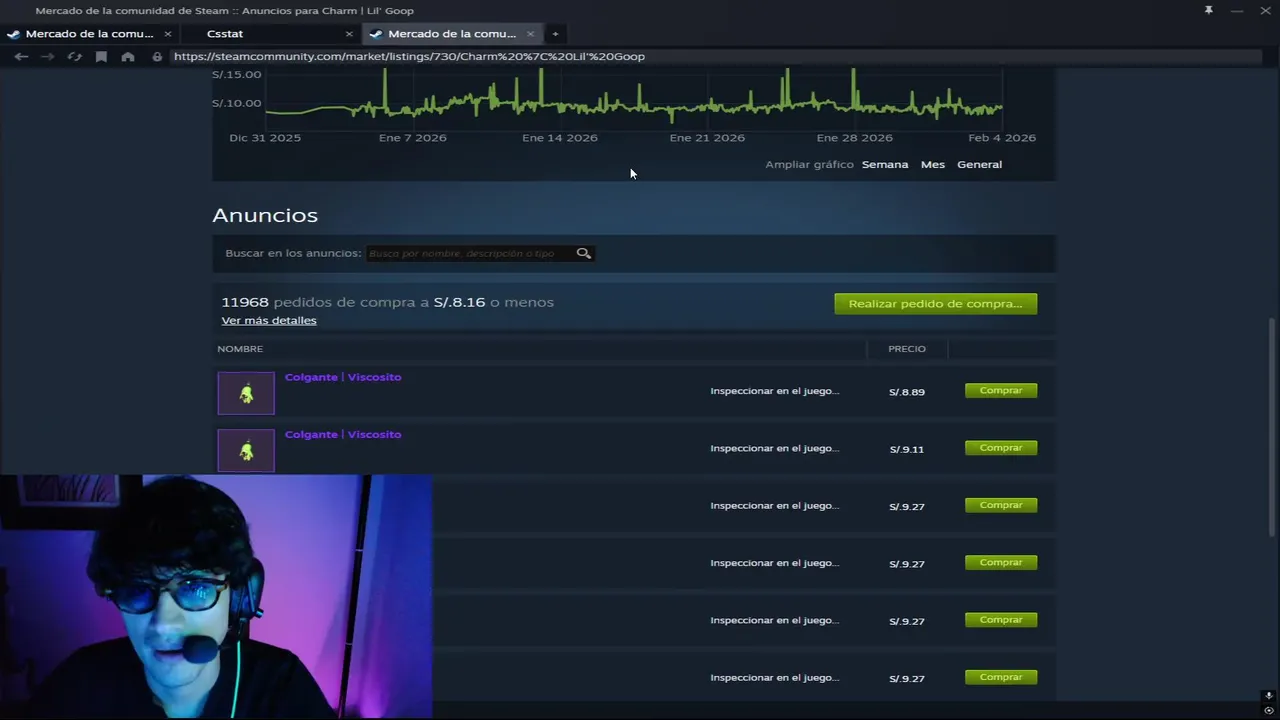Click the pin icon in the title bar
The width and height of the screenshot is (1280, 720).
click(1208, 10)
